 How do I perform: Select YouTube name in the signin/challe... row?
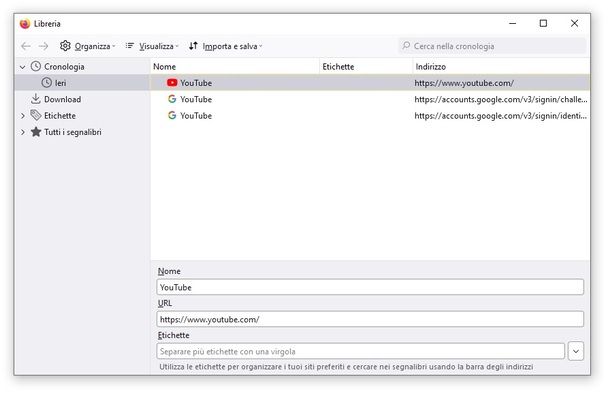pyautogui.click(x=196, y=99)
